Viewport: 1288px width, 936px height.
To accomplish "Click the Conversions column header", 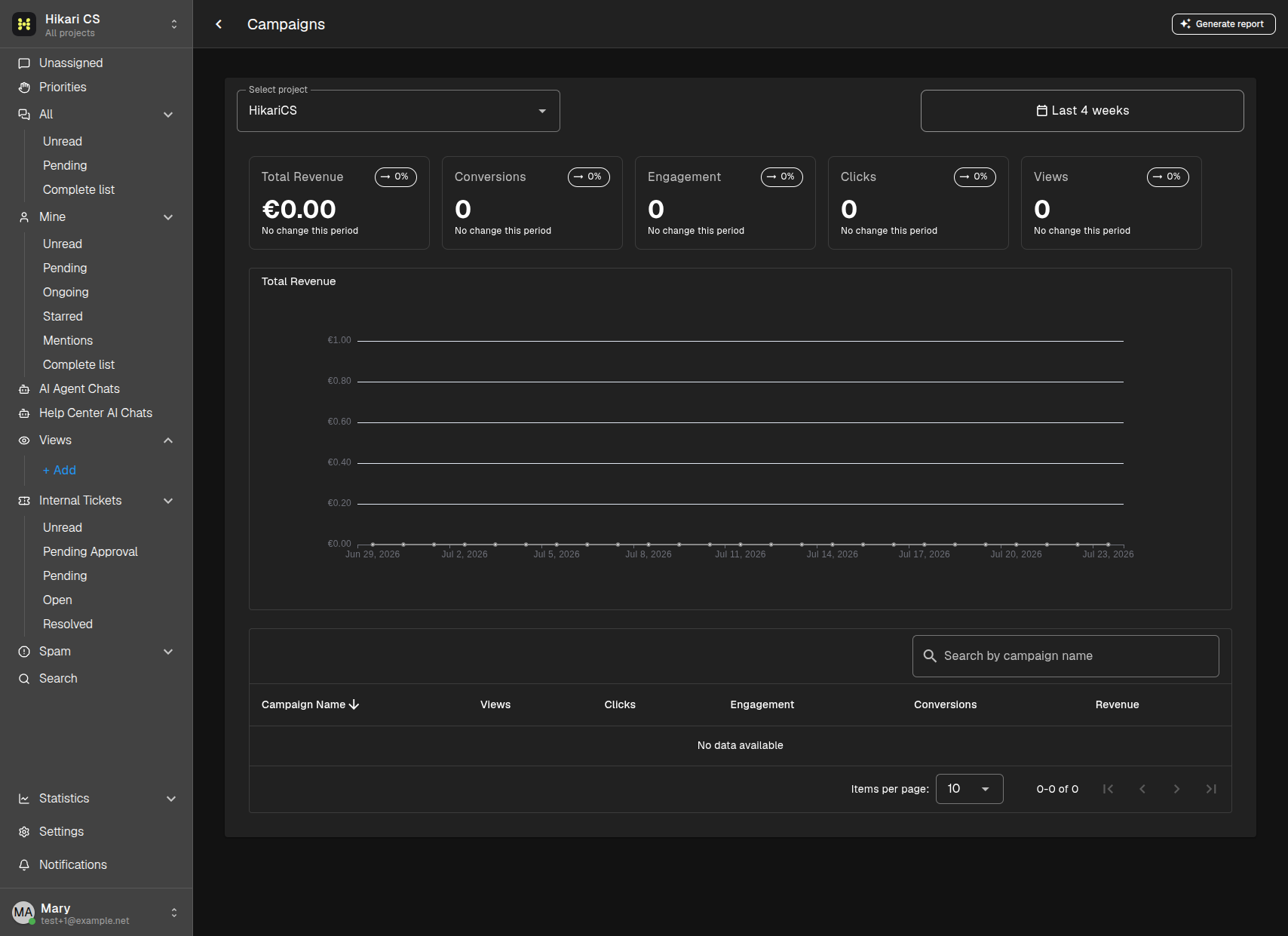I will 945,704.
